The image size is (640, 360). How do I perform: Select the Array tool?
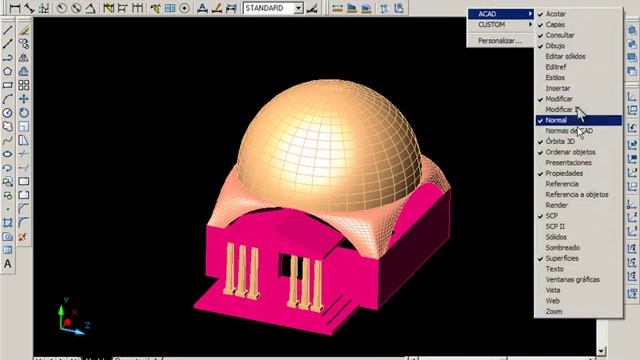[x=24, y=85]
